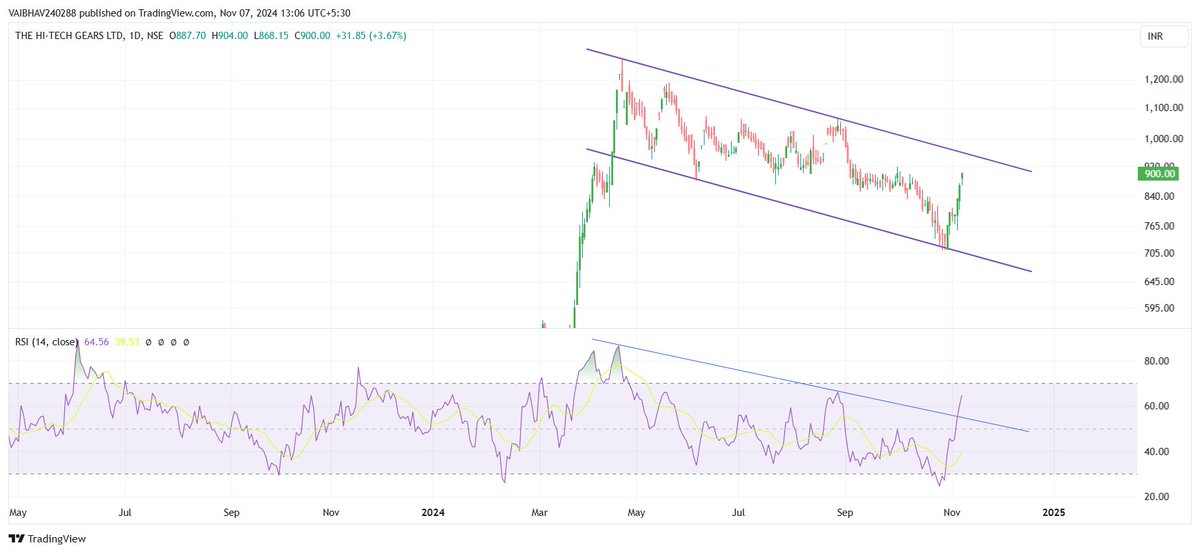Click the 1,200.00 price axis label
The height and width of the screenshot is (553, 1200).
[1163, 80]
